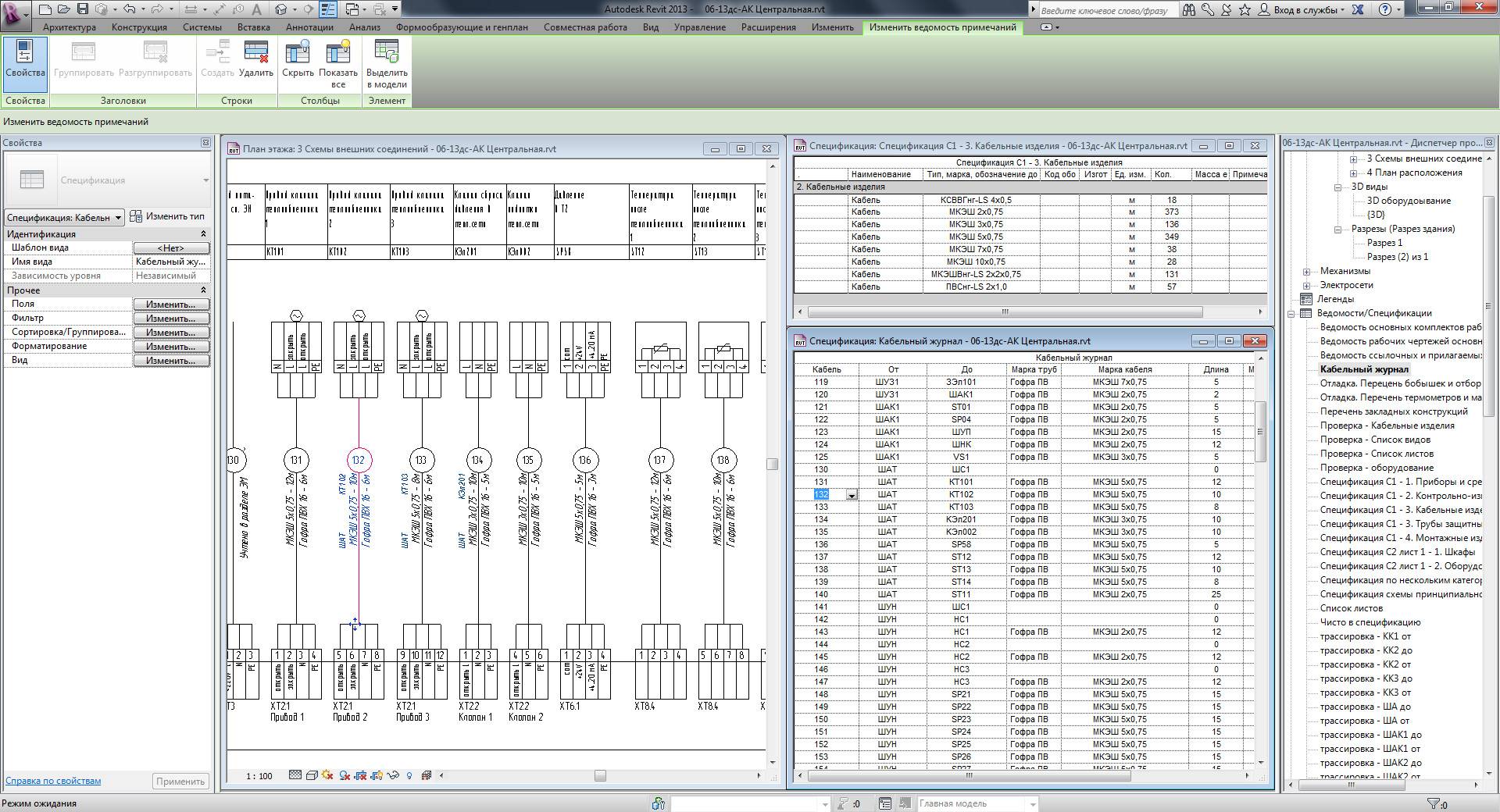Open the Аннотации ribbon tab
This screenshot has width=1500, height=812.
(x=309, y=27)
